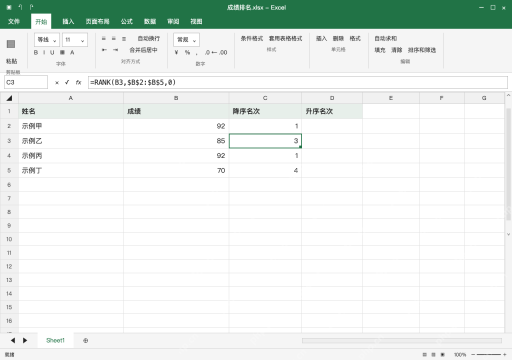Click the increase/decrease decimal icon
Viewport: 512px width, 360px height.
pyautogui.click(x=216, y=52)
